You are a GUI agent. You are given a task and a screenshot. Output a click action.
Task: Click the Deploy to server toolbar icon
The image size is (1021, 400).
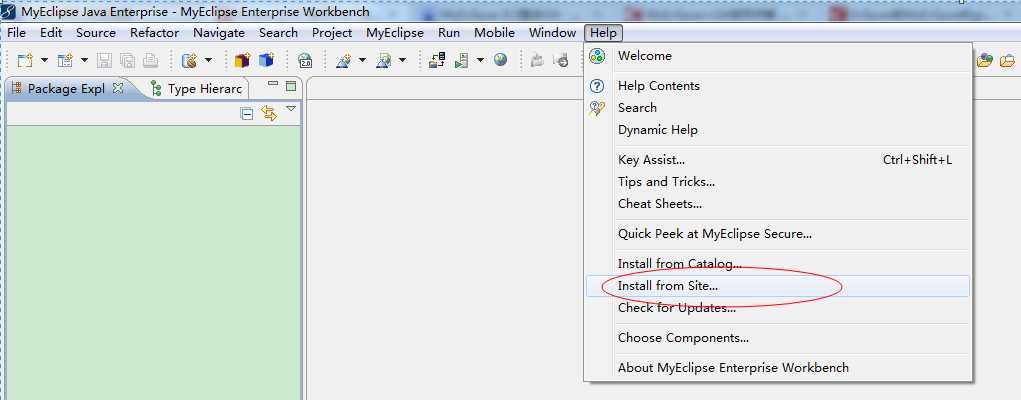[x=437, y=61]
